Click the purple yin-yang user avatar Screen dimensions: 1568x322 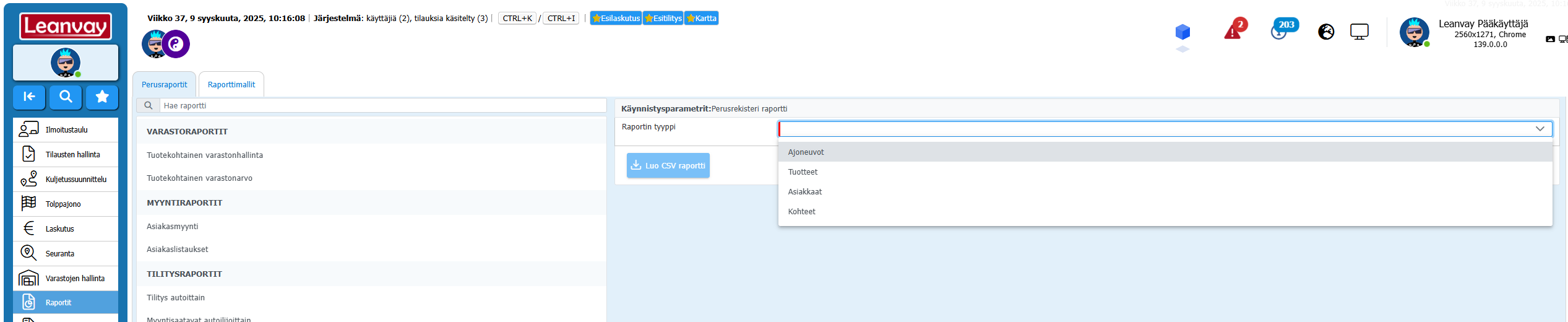(x=176, y=45)
